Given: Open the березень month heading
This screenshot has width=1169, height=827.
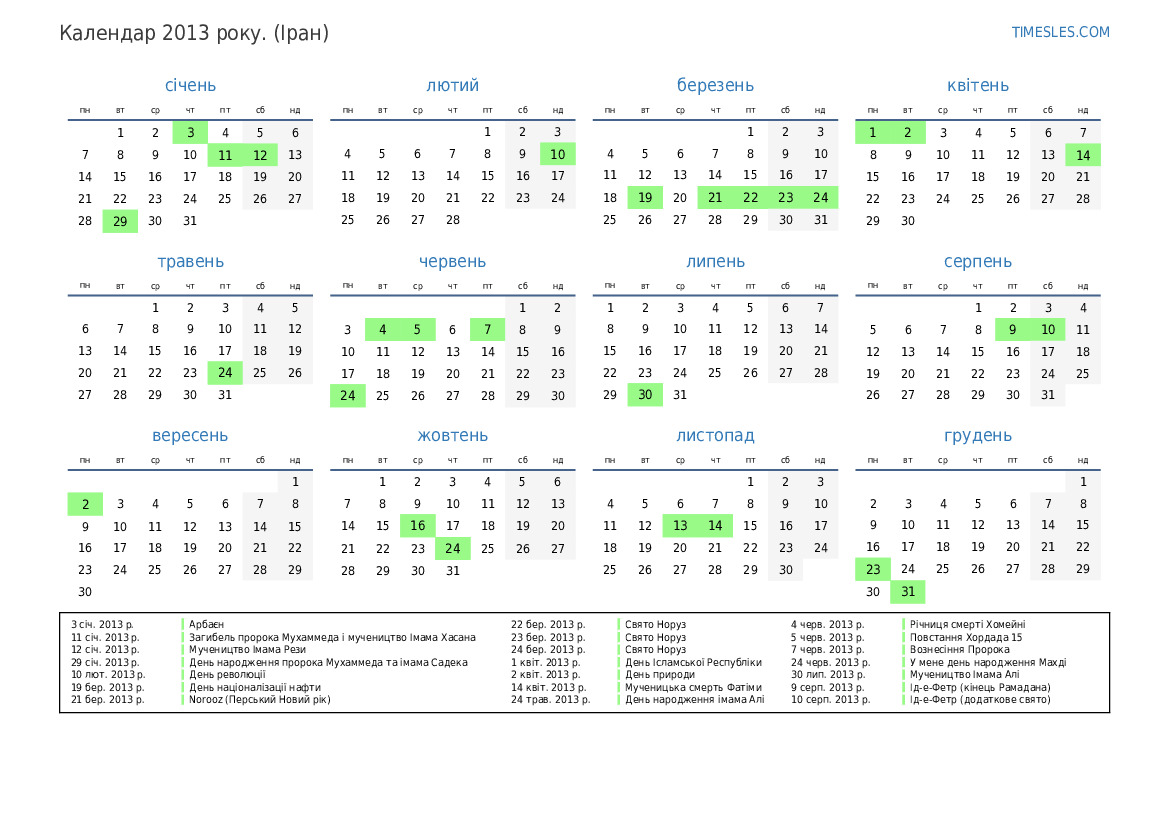Looking at the screenshot, I should click(715, 86).
